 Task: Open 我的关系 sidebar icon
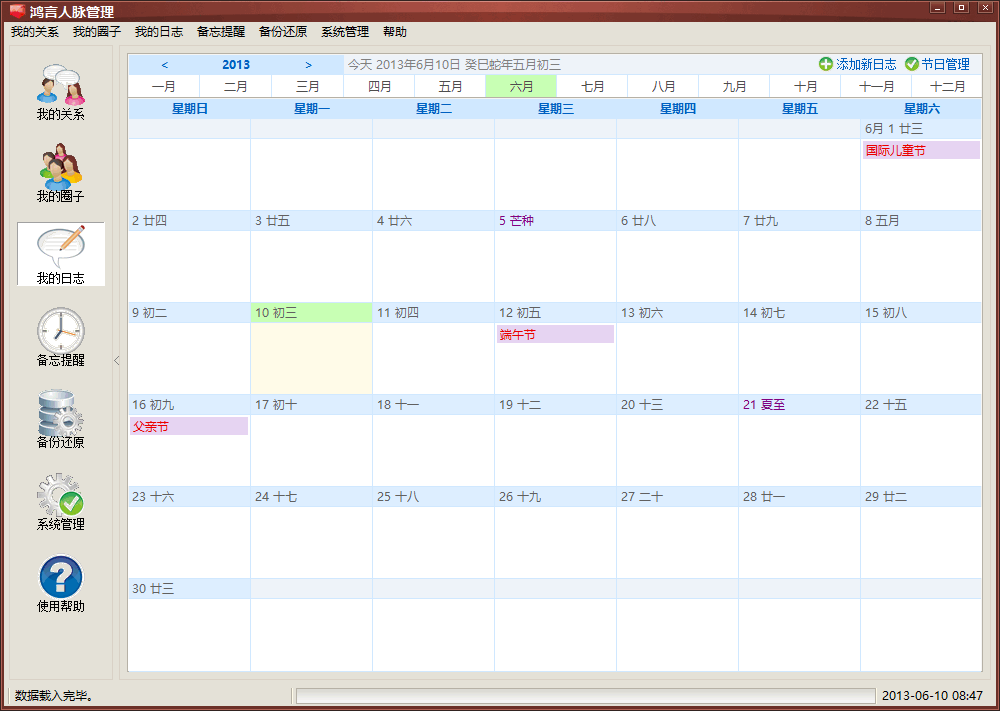point(61,84)
